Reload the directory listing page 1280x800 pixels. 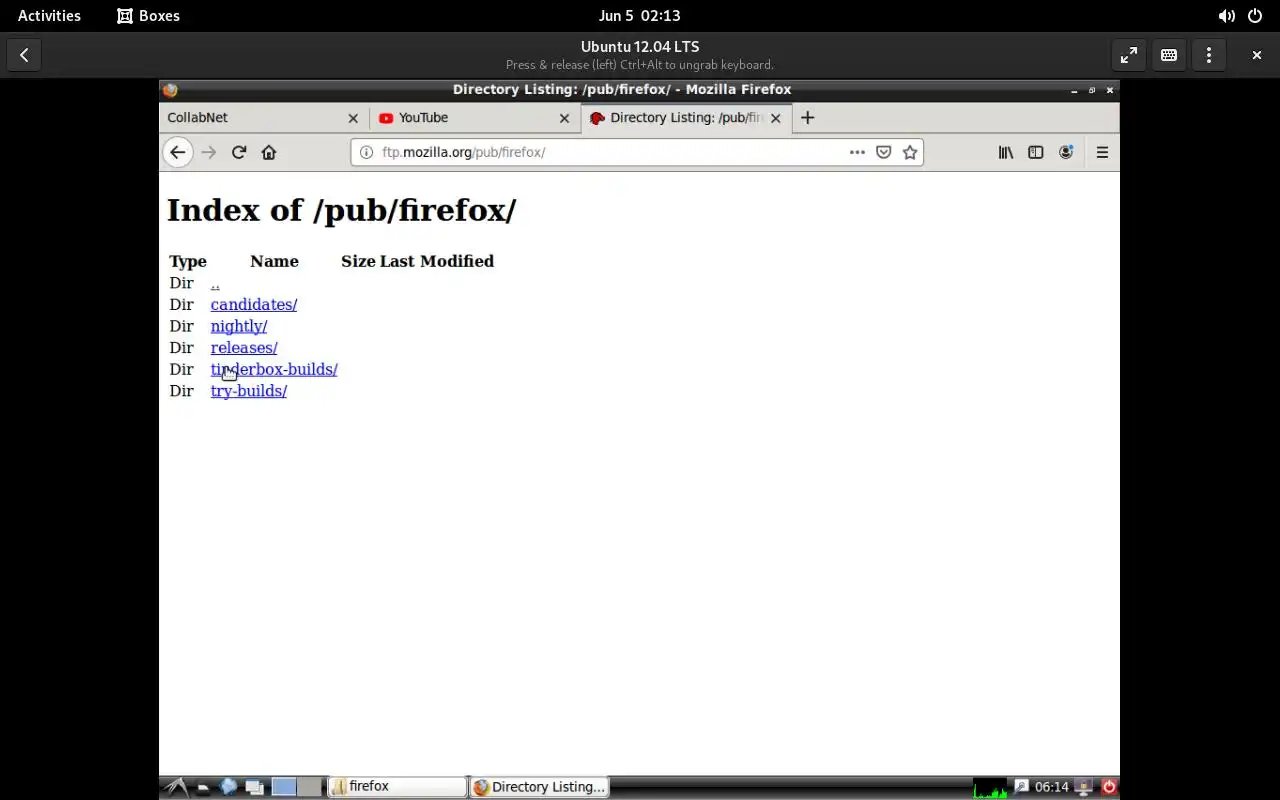pyautogui.click(x=238, y=152)
